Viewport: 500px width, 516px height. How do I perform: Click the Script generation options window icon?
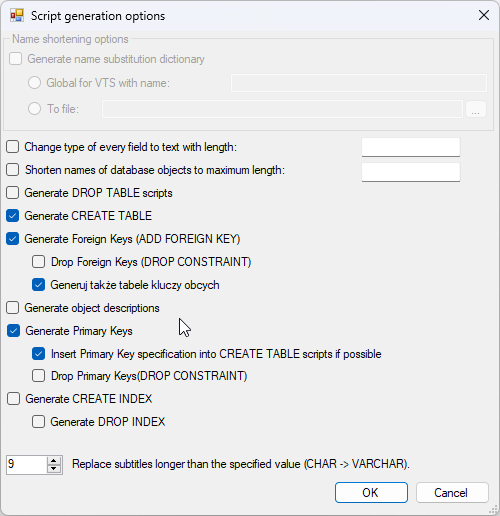click(x=17, y=15)
